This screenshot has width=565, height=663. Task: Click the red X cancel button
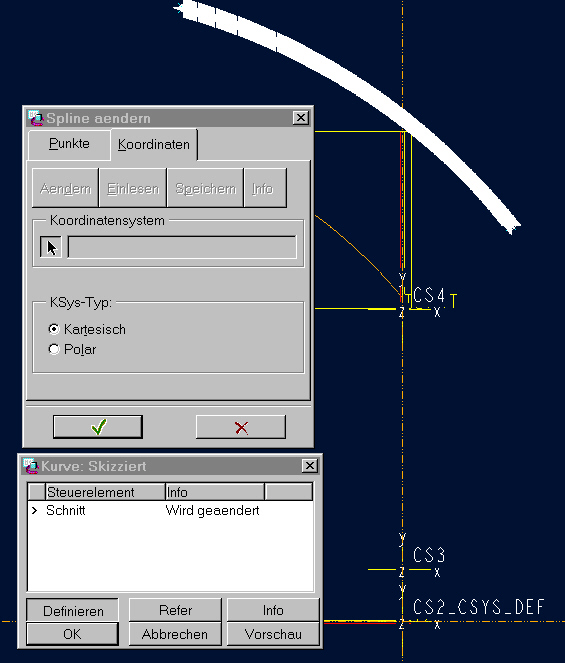(x=241, y=427)
